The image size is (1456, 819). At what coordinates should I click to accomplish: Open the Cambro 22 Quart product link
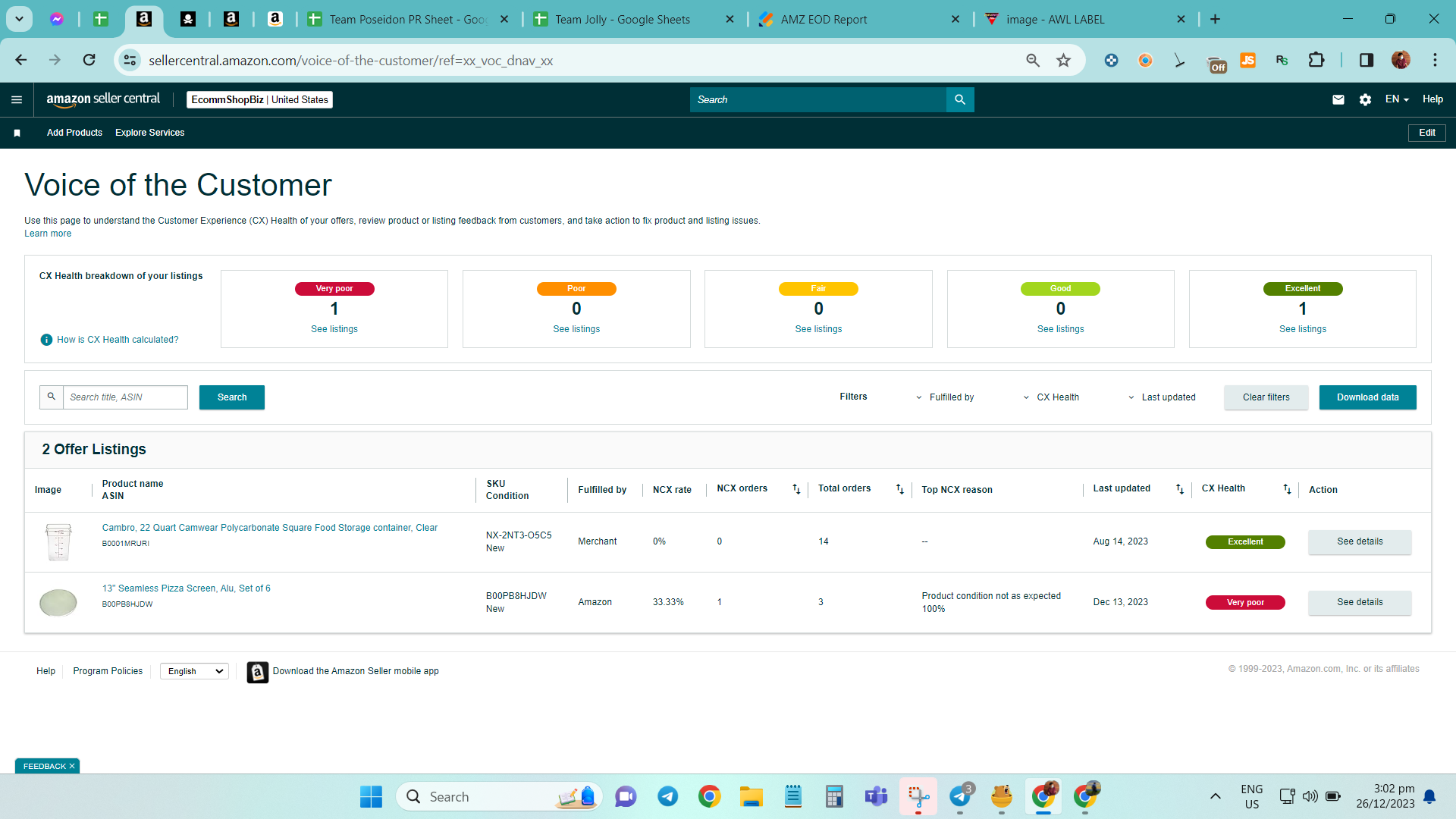[270, 528]
